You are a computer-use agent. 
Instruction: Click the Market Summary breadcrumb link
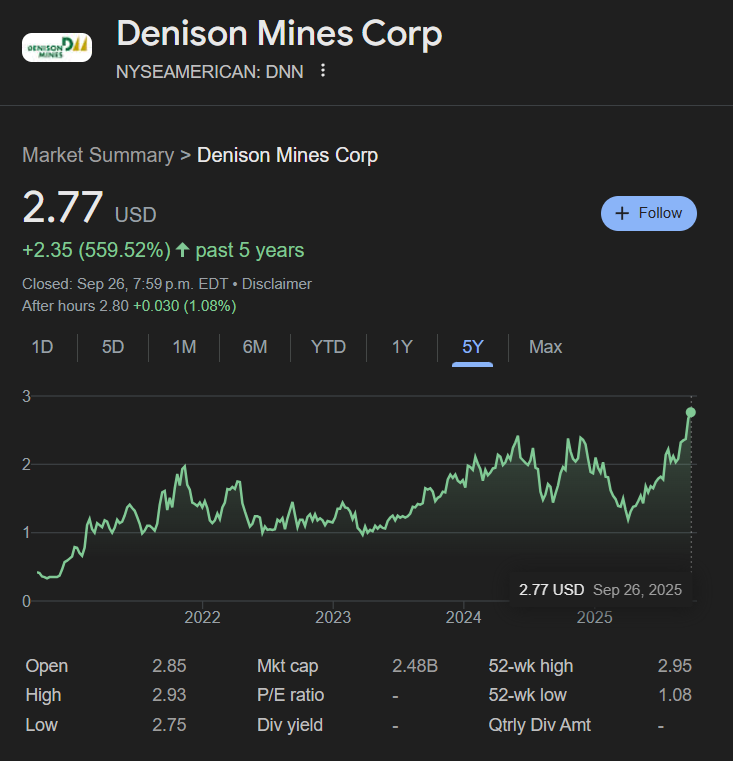pyautogui.click(x=98, y=155)
